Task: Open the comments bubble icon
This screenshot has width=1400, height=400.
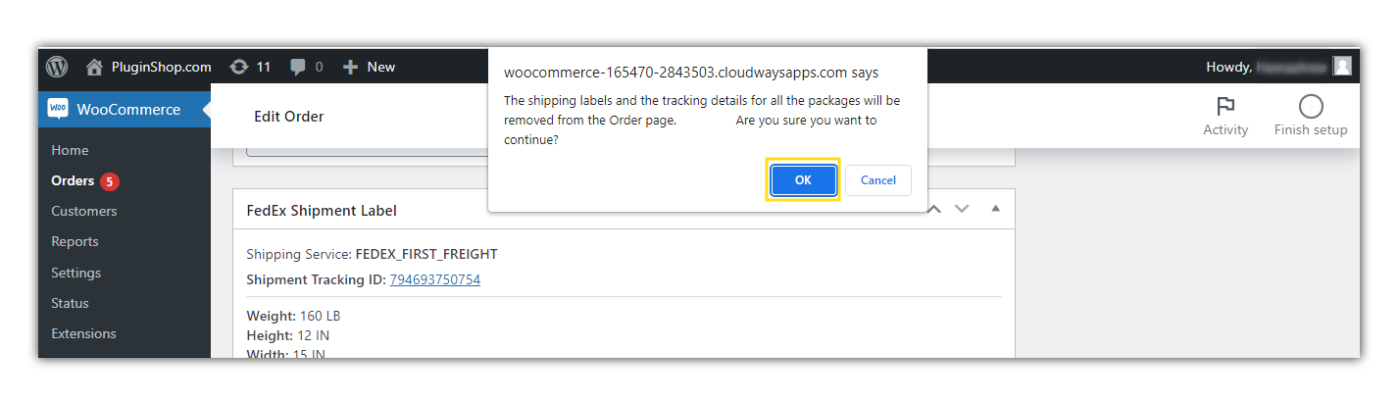Action: click(298, 67)
